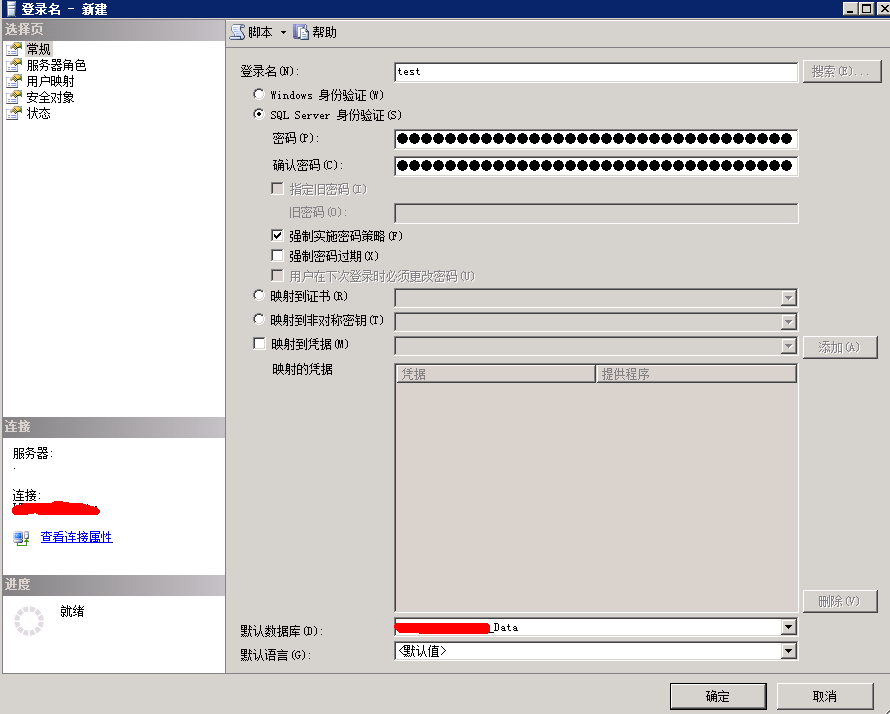
Task: Select the 常规 page icon
Action: point(14,49)
